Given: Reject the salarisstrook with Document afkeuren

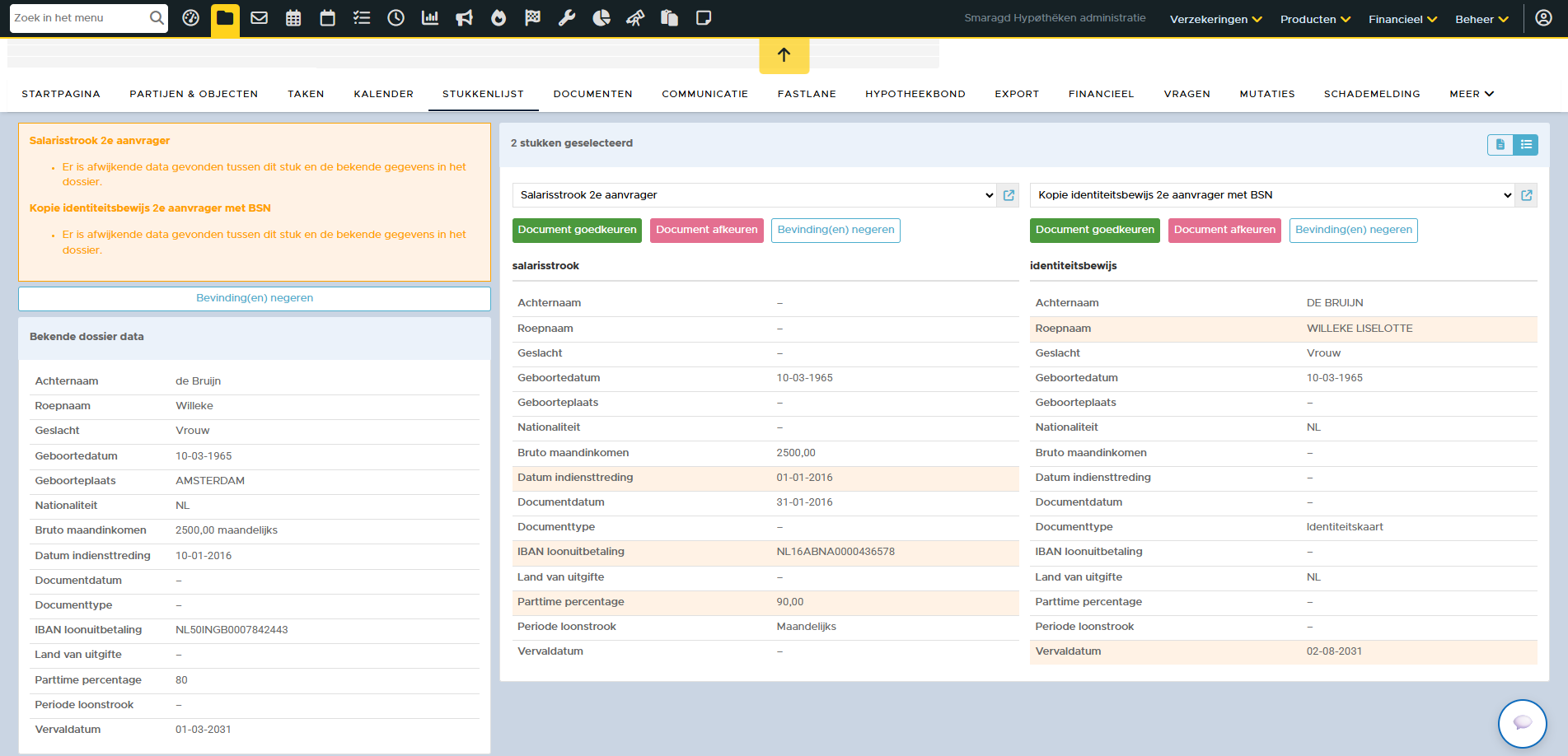Looking at the screenshot, I should 706,230.
